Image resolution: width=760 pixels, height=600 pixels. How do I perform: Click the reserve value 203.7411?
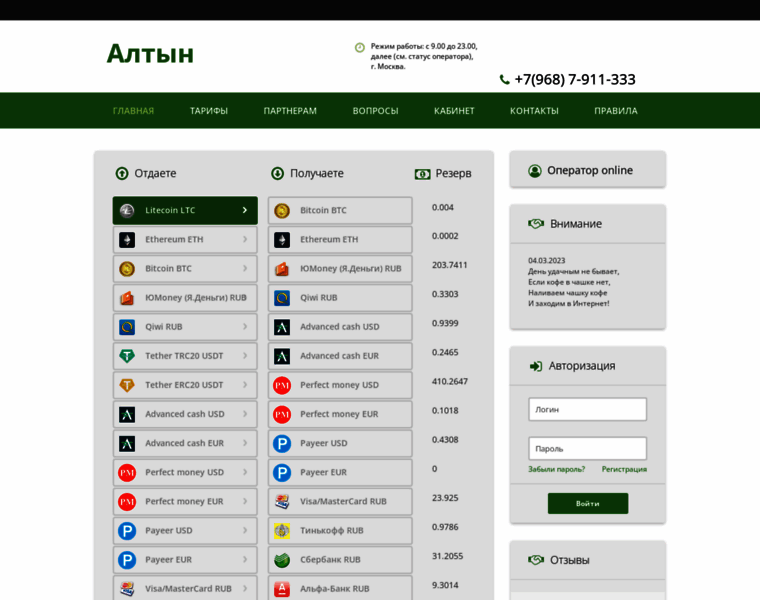pos(450,265)
